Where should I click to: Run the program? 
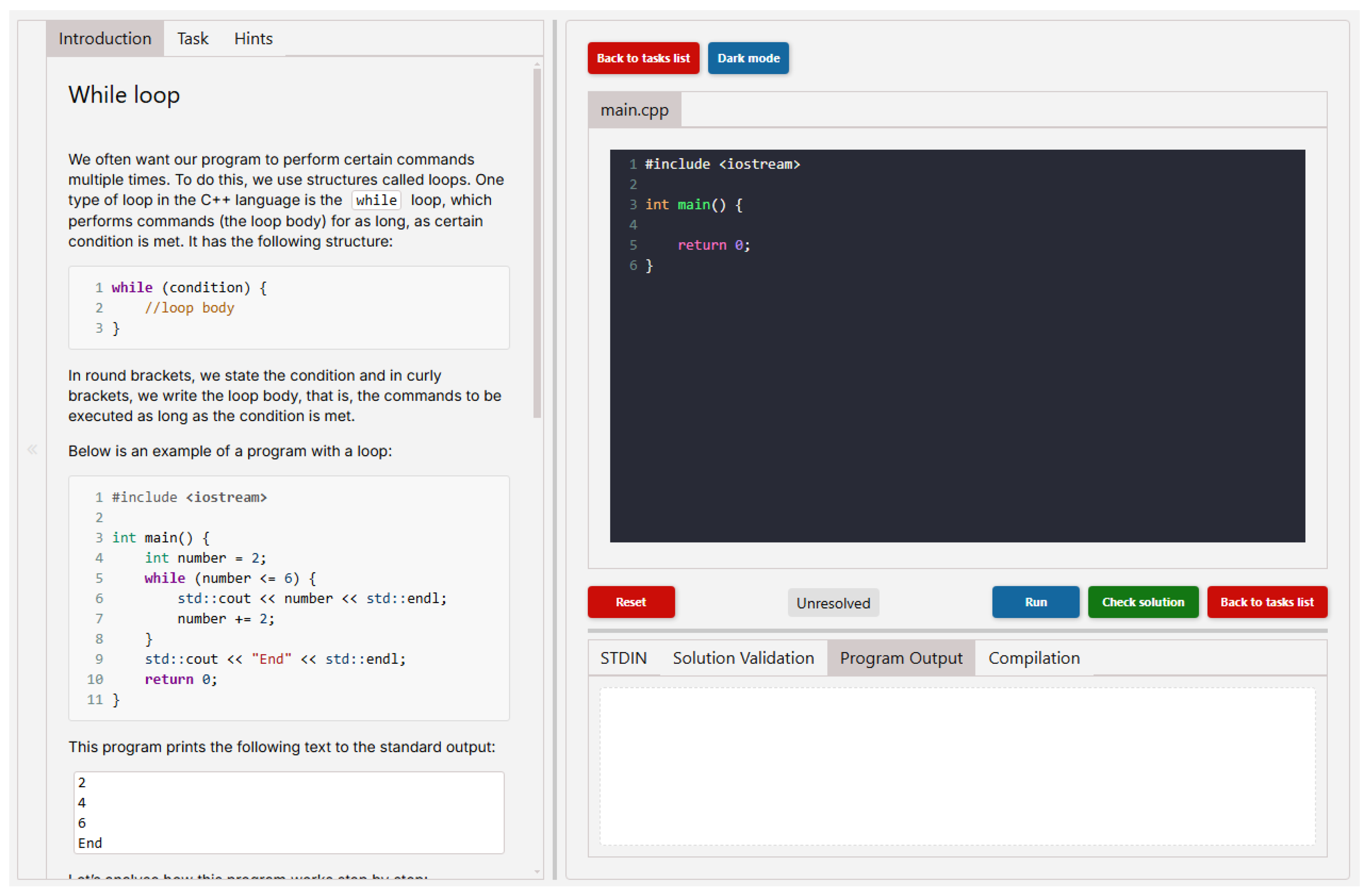(x=1035, y=602)
